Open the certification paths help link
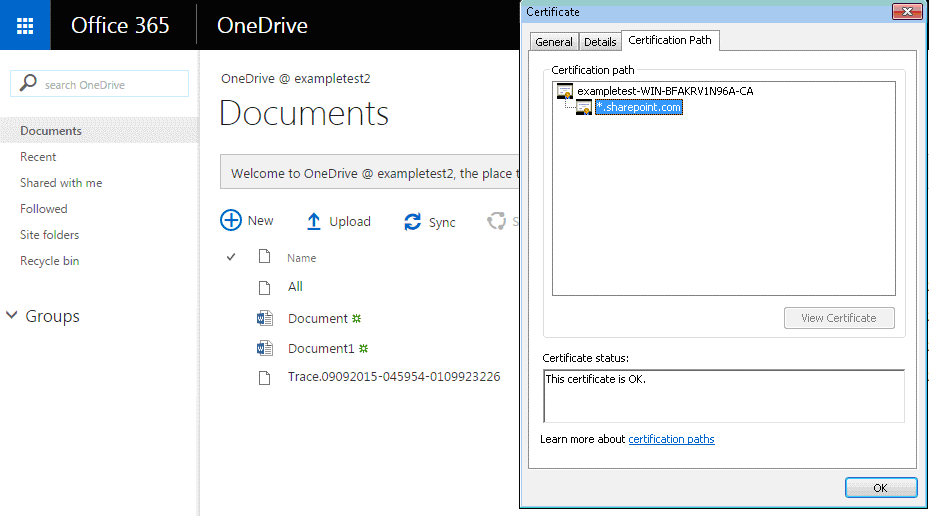Screen dimensions: 929x516 [x=671, y=439]
